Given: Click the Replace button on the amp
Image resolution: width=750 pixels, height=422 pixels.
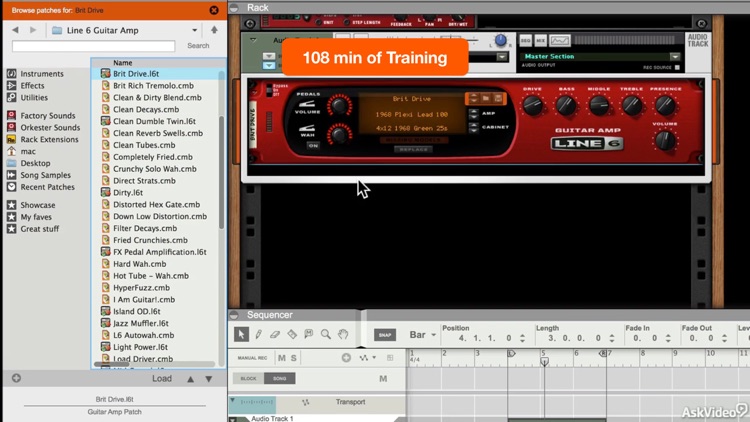Looking at the screenshot, I should coord(414,149).
